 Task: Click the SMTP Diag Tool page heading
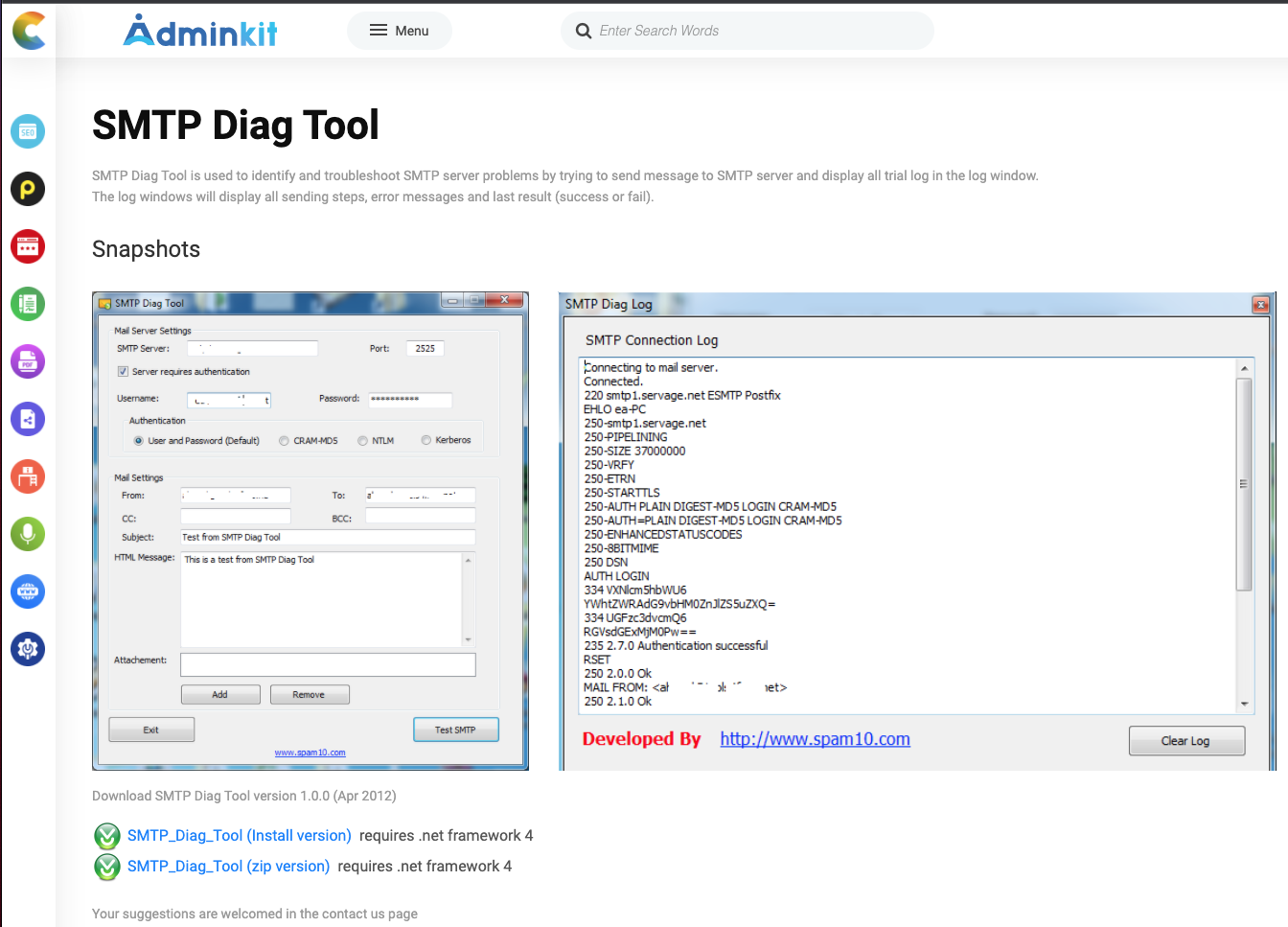click(x=236, y=126)
